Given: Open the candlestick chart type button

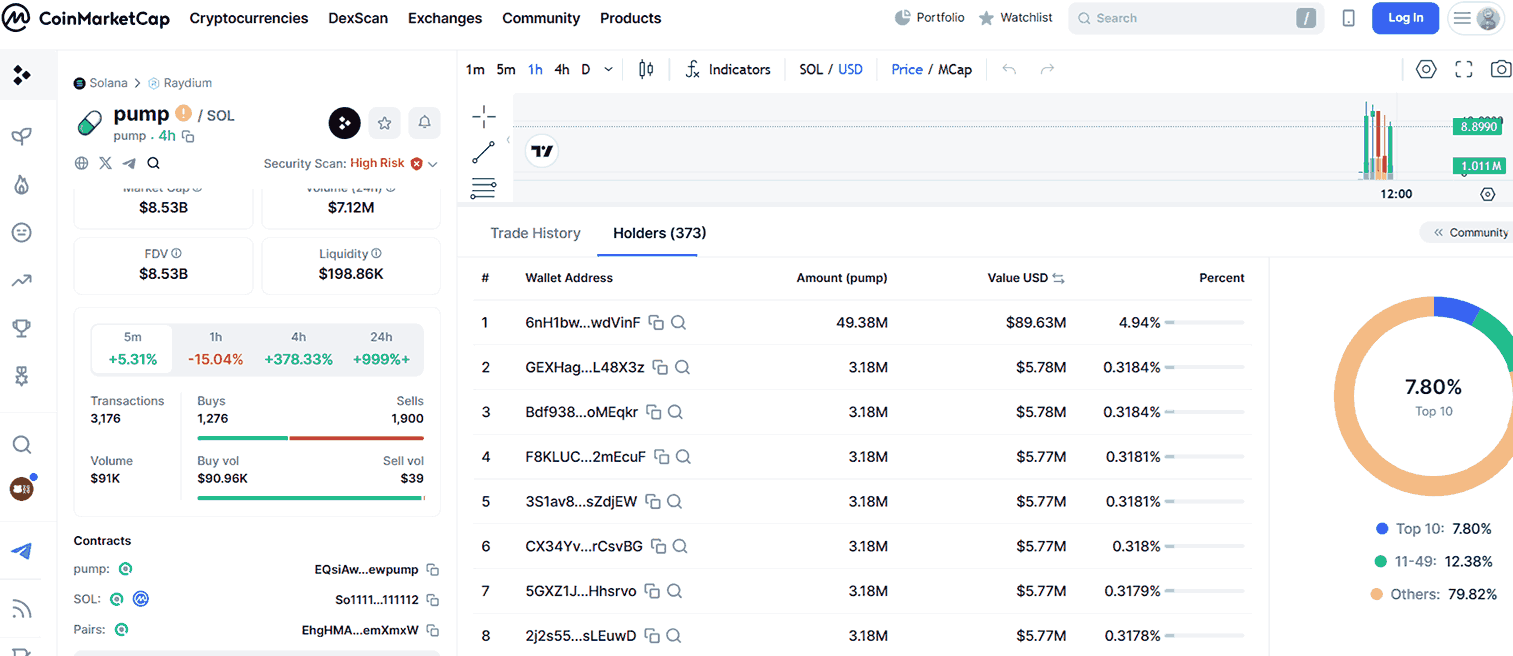Looking at the screenshot, I should [646, 69].
